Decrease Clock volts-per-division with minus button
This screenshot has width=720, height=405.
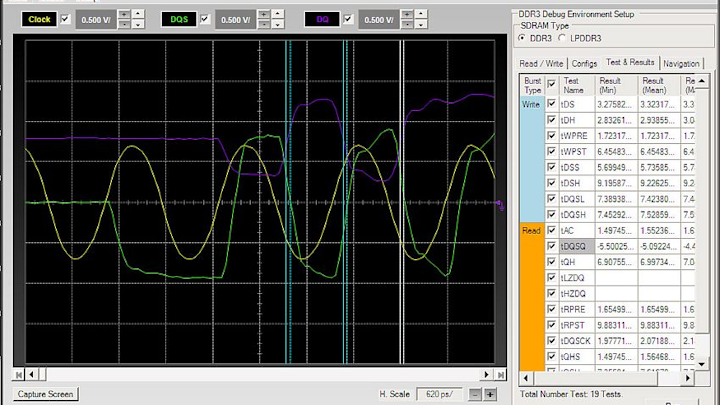click(124, 24)
